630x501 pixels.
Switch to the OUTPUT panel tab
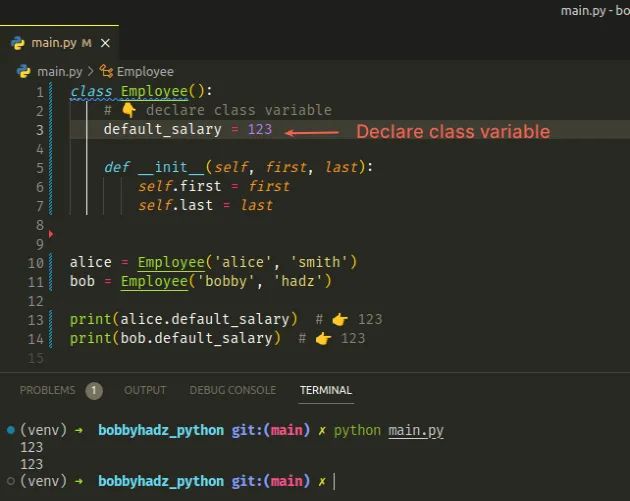point(145,390)
